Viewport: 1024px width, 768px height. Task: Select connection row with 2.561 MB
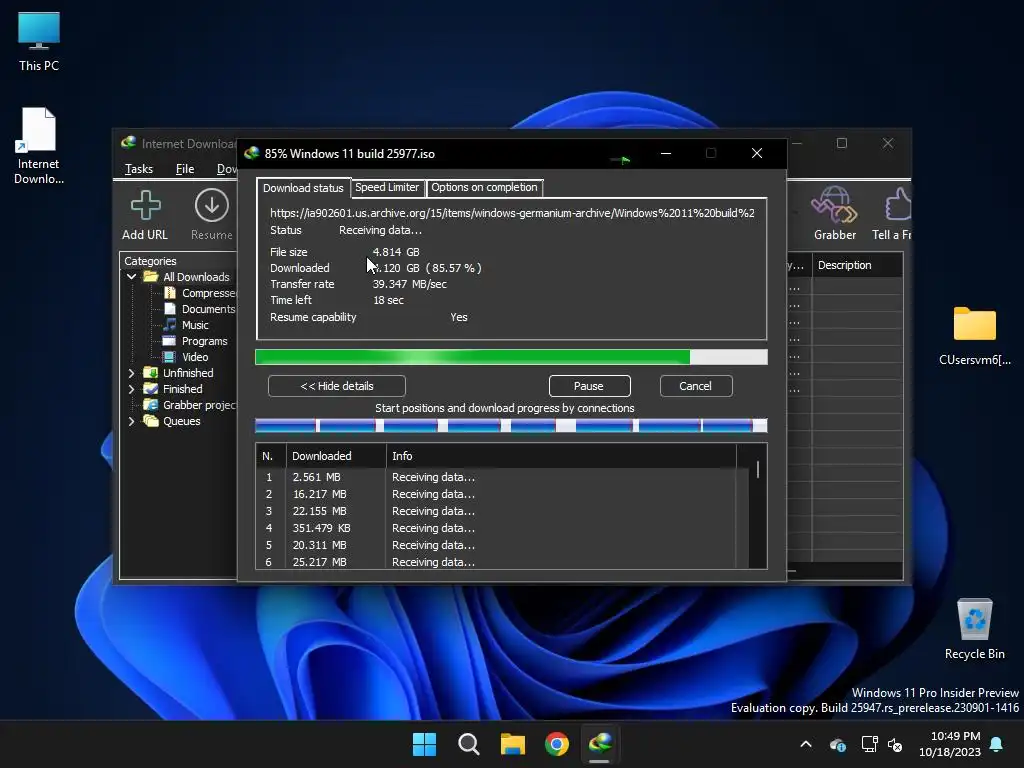(502, 477)
